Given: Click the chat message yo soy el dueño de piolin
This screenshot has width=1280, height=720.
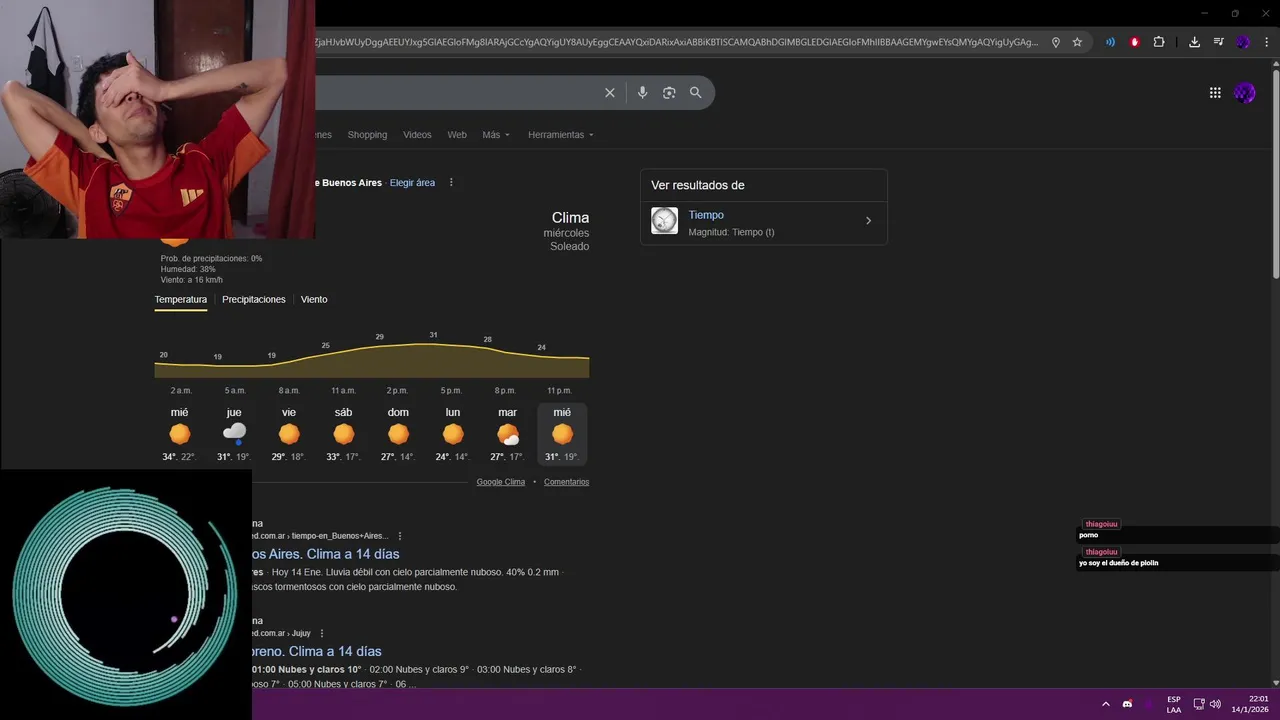Looking at the screenshot, I should coord(1118,563).
